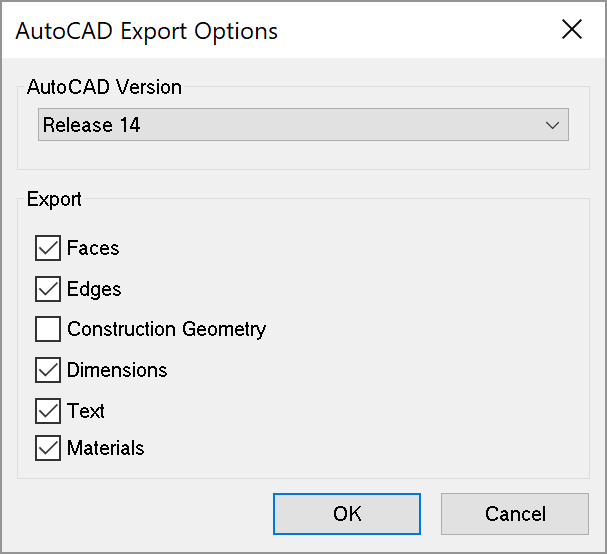Click the Materials label text

tap(105, 448)
